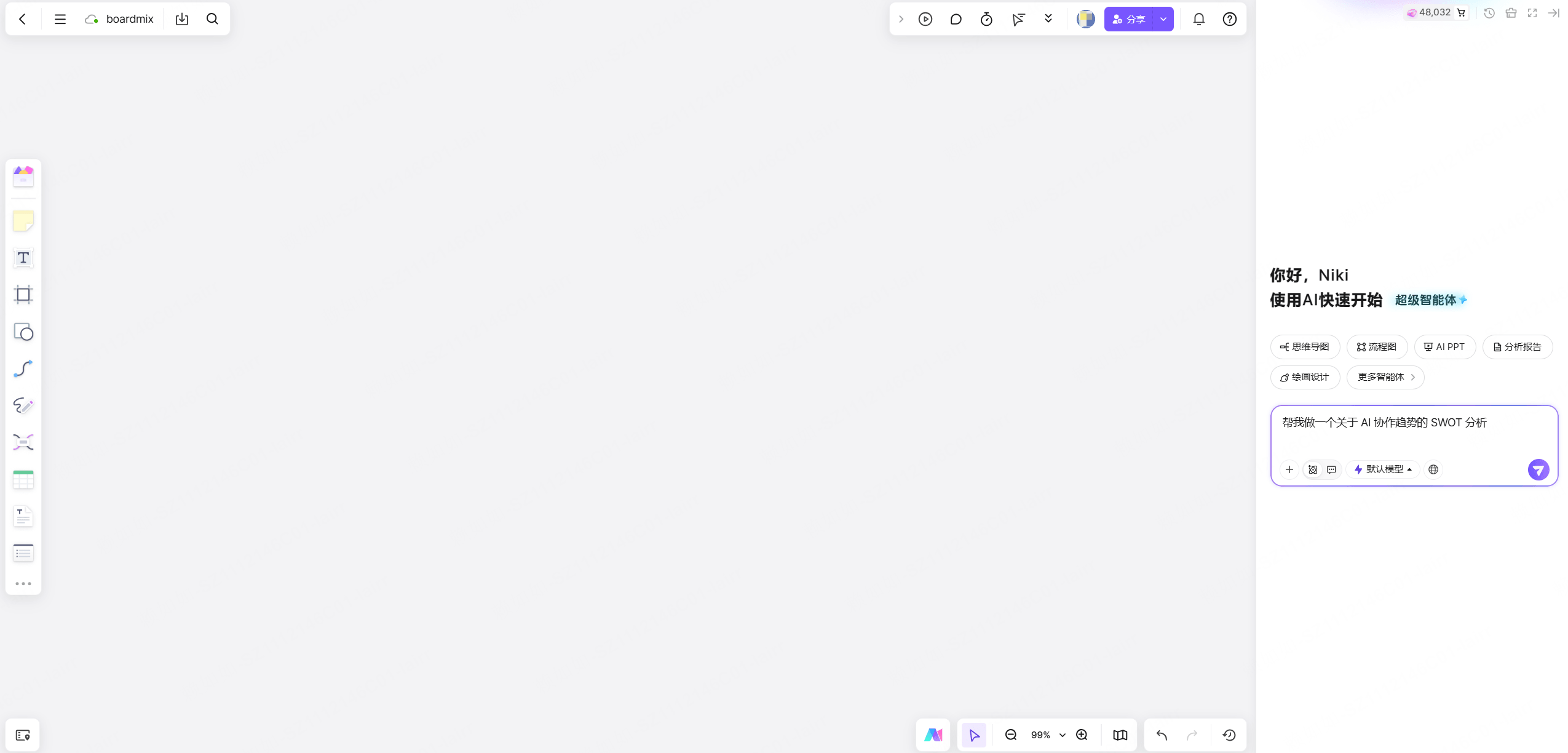Open 更多智能体 more agents
The image size is (1568, 753).
pyautogui.click(x=1385, y=377)
